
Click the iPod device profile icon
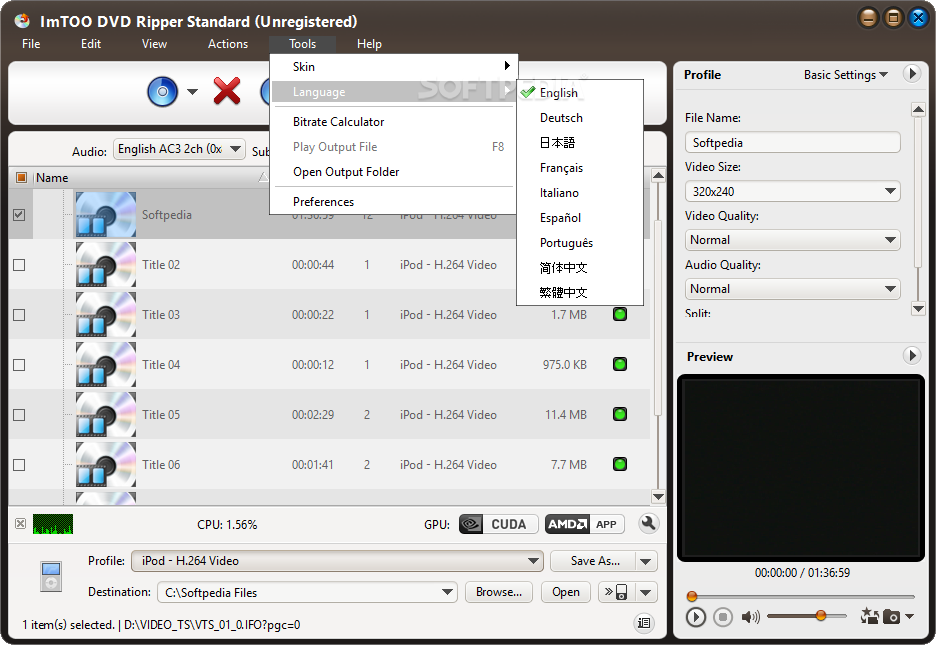click(51, 576)
